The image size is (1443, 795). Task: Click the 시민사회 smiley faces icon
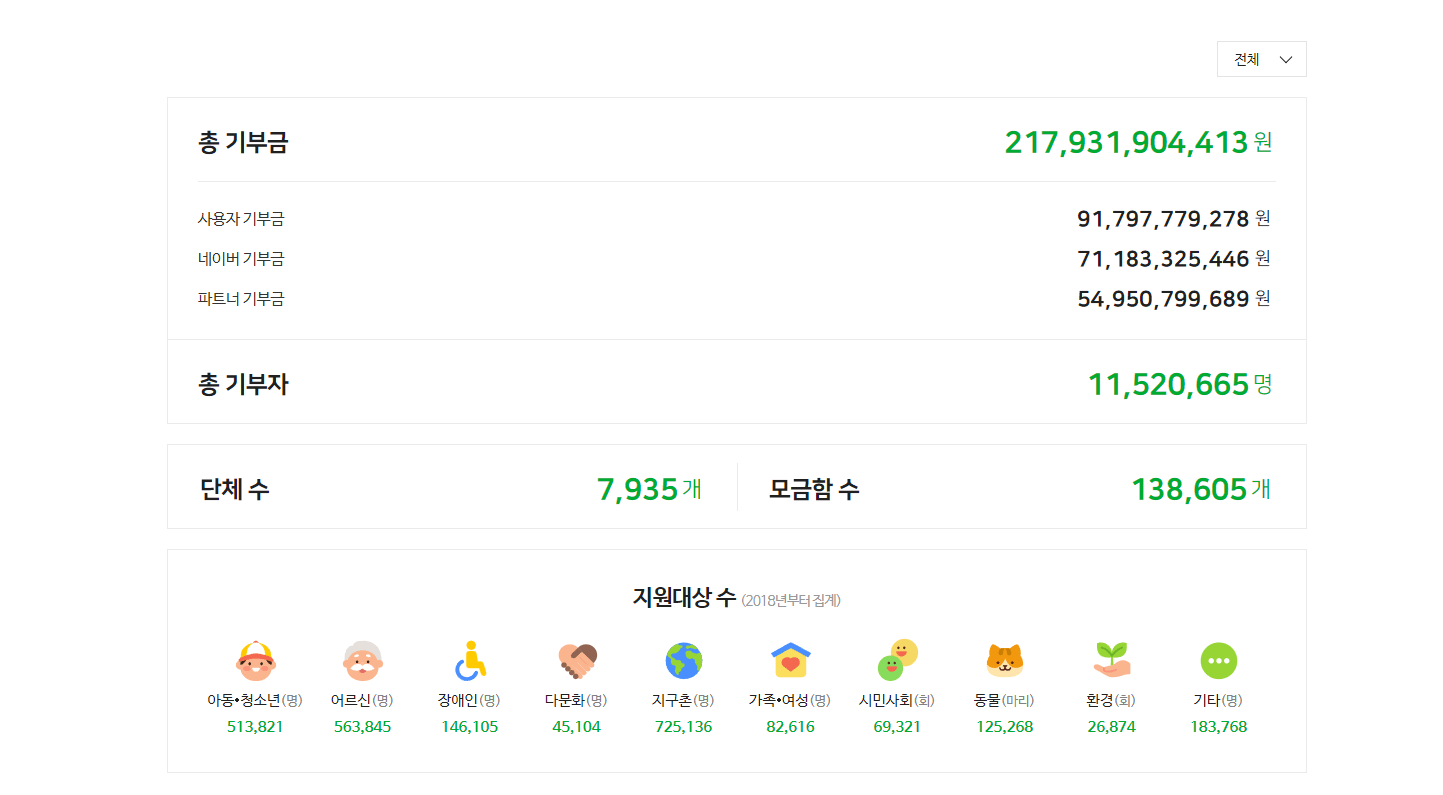[897, 660]
